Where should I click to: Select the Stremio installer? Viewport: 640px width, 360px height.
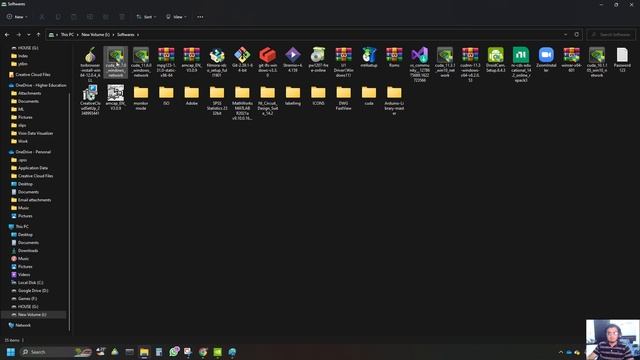point(293,60)
